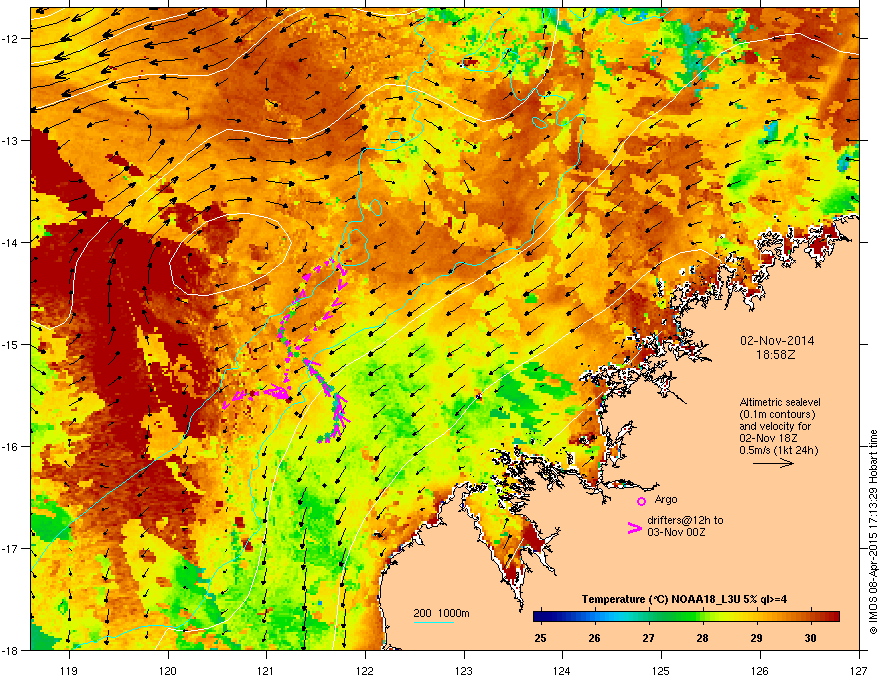Image resolution: width=880 pixels, height=680 pixels.
Task: Click the '03-Nov 00Z' legend text
Action: click(x=676, y=532)
